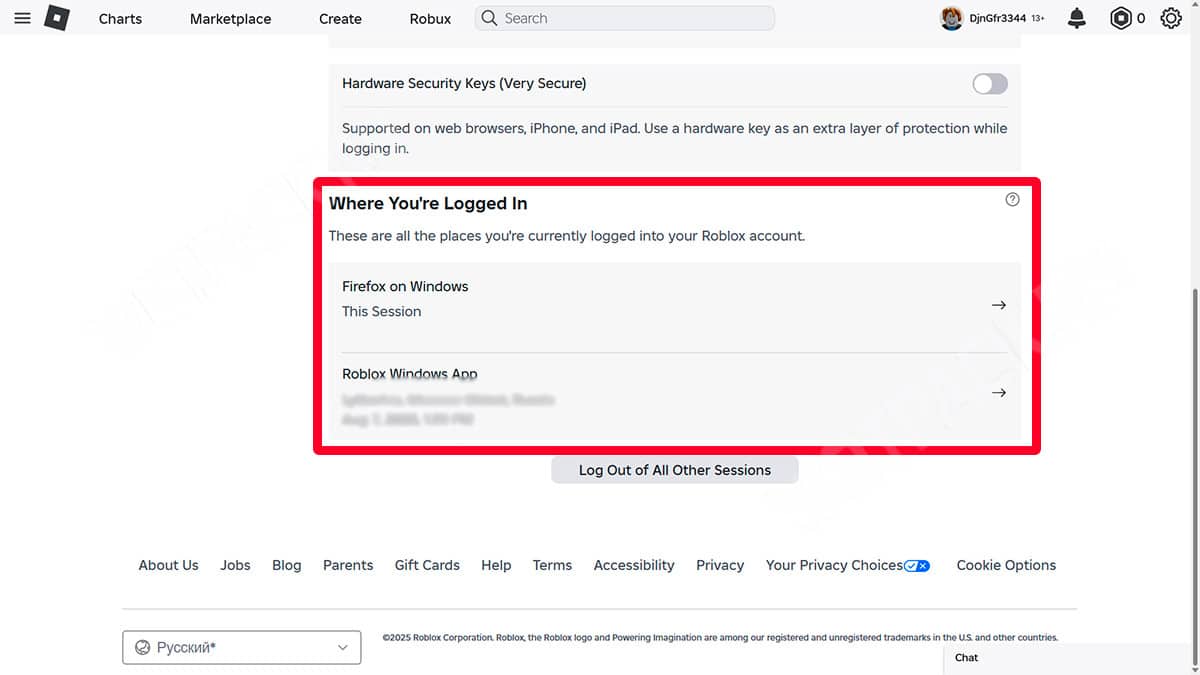This screenshot has width=1200, height=675.
Task: Toggle Hardware Security Keys switch
Action: (x=990, y=84)
